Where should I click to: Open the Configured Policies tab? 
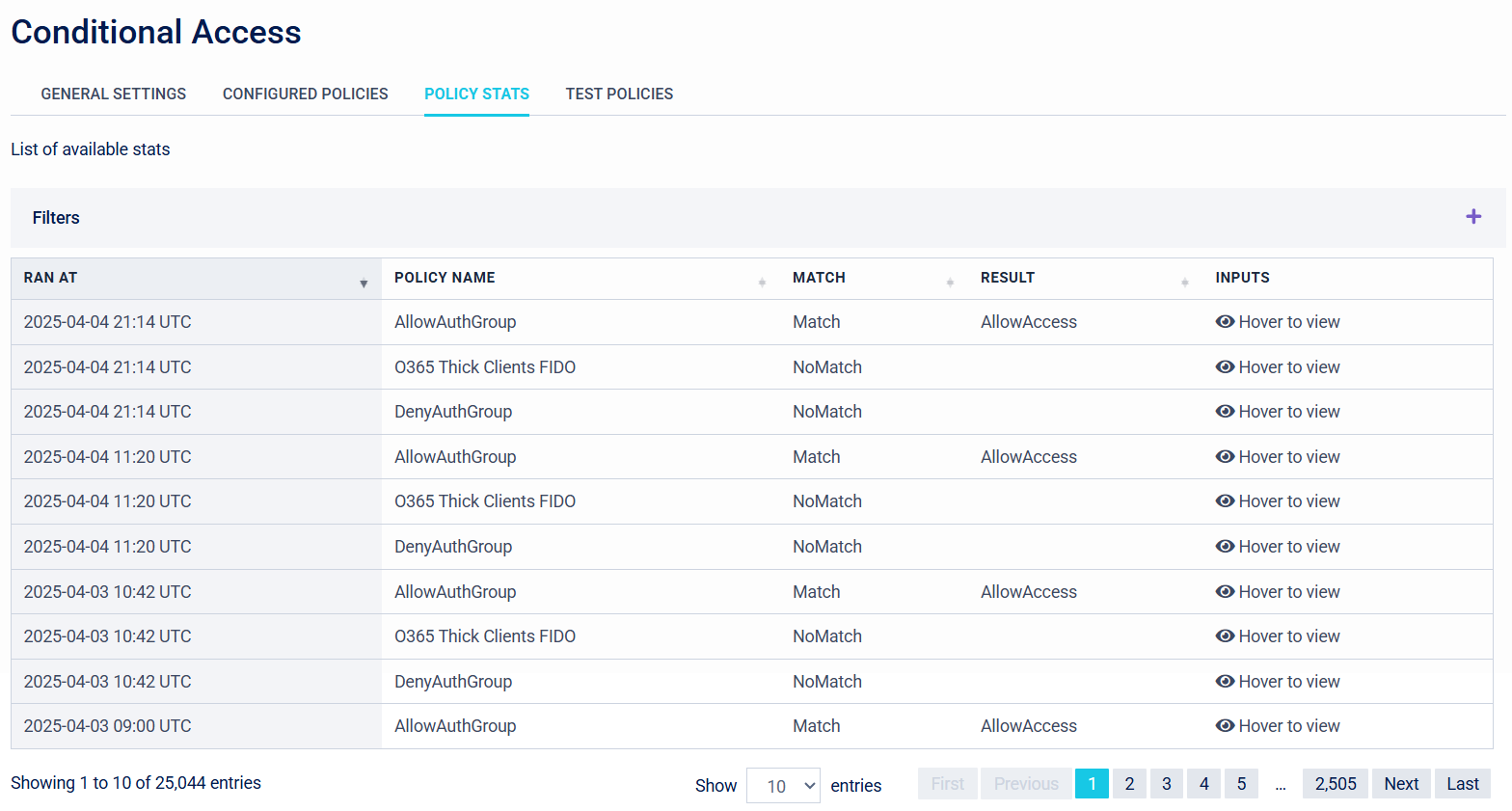point(305,95)
